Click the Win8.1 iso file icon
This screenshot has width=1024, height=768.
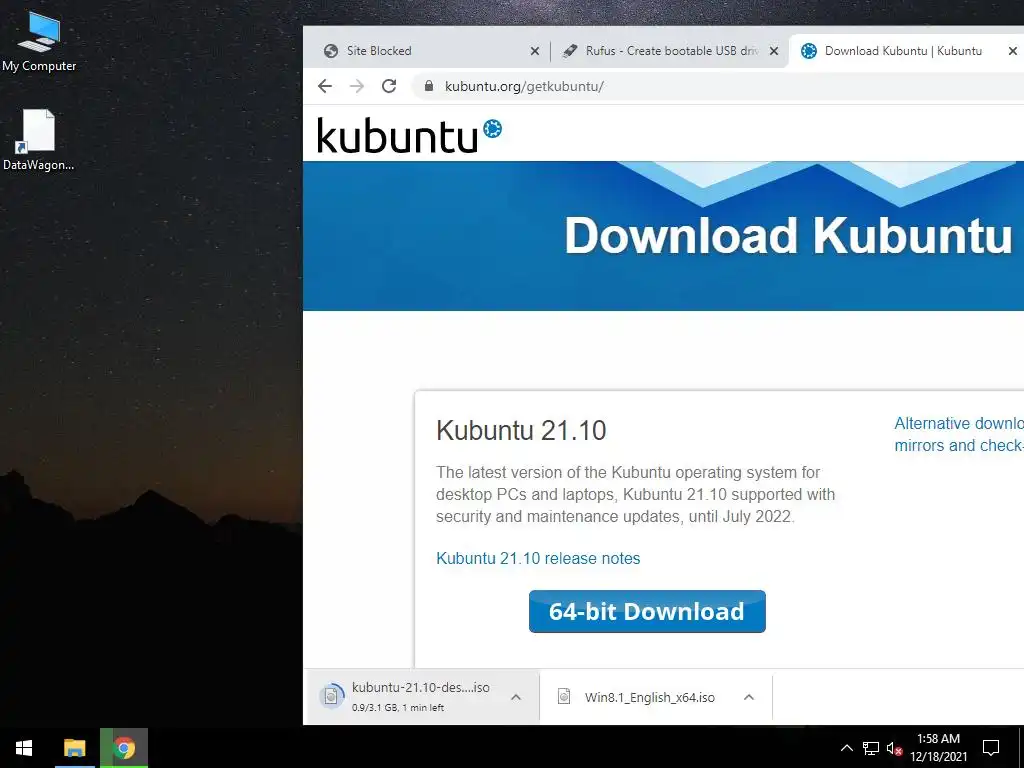(564, 697)
